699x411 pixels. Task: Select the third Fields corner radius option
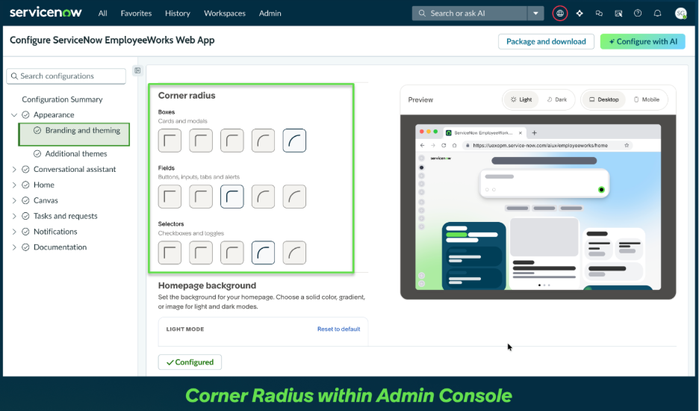click(232, 197)
